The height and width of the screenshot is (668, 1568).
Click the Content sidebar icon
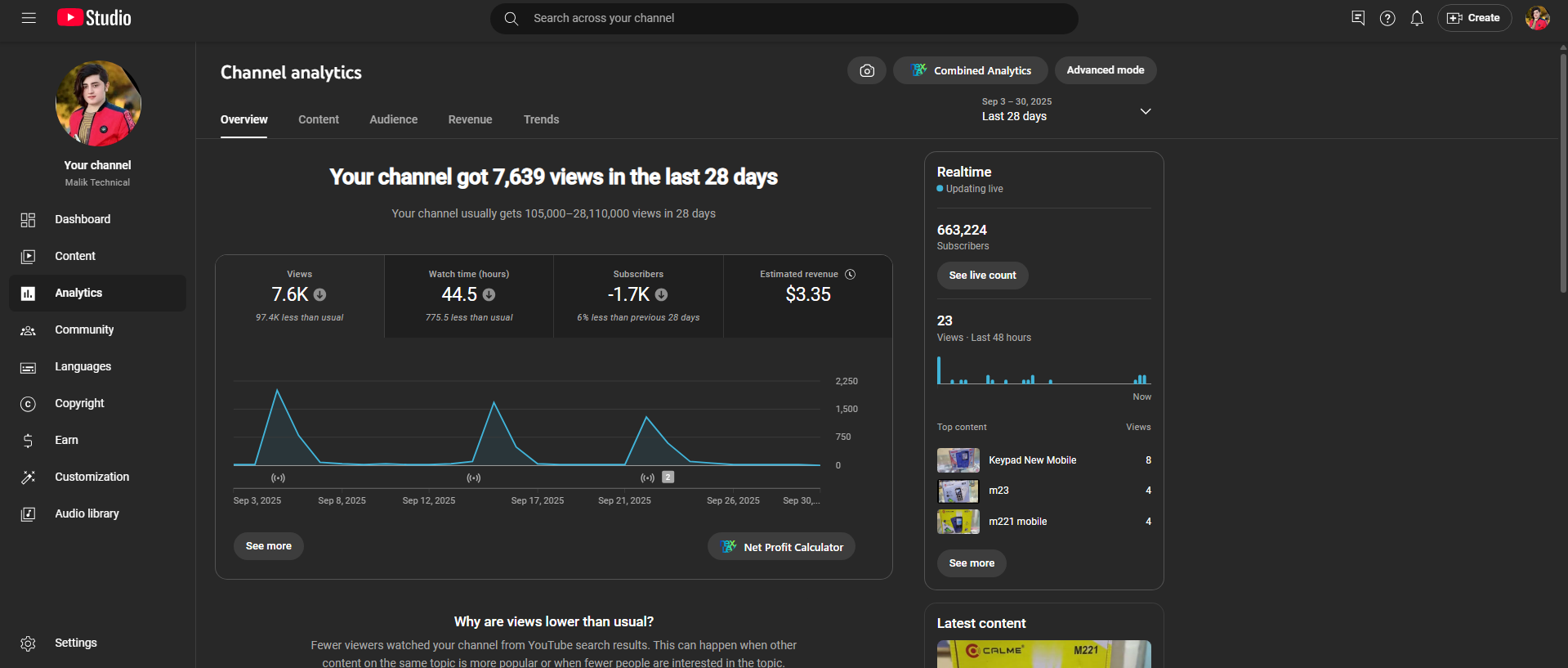pos(28,257)
